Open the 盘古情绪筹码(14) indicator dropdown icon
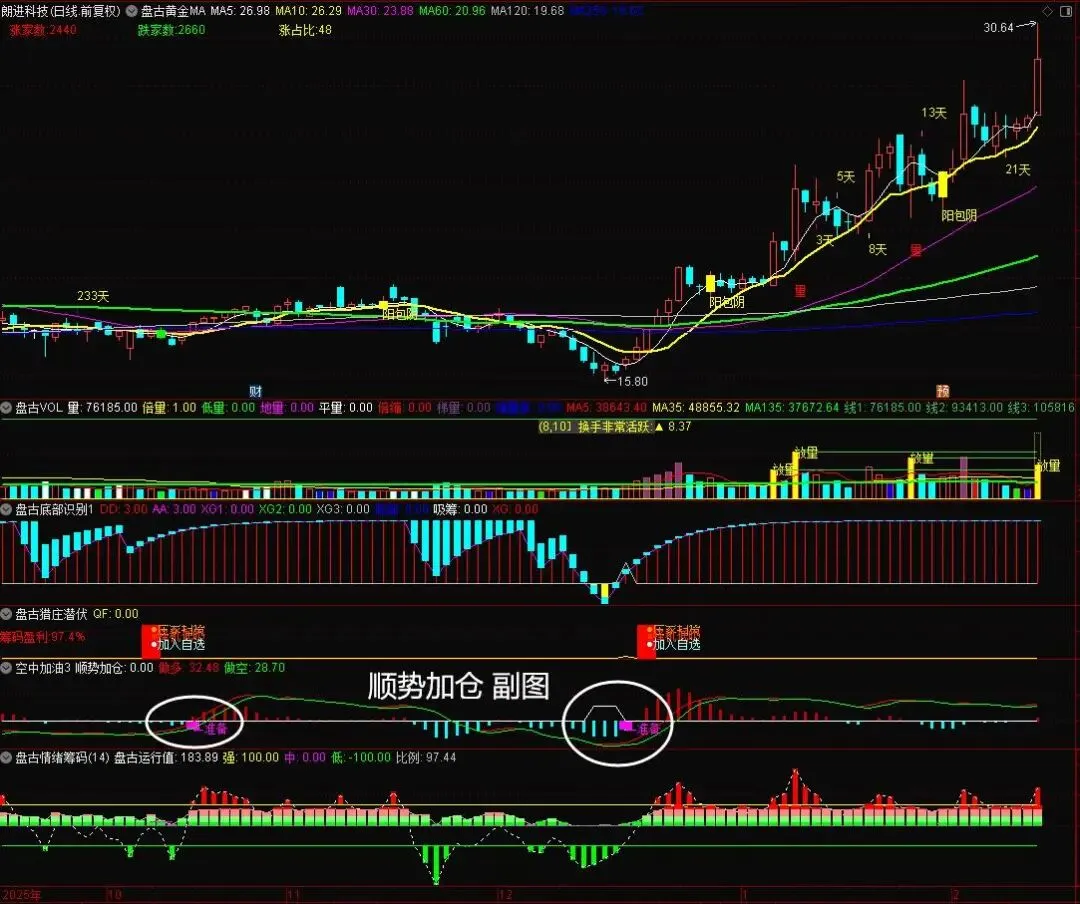1080x904 pixels. (6, 757)
